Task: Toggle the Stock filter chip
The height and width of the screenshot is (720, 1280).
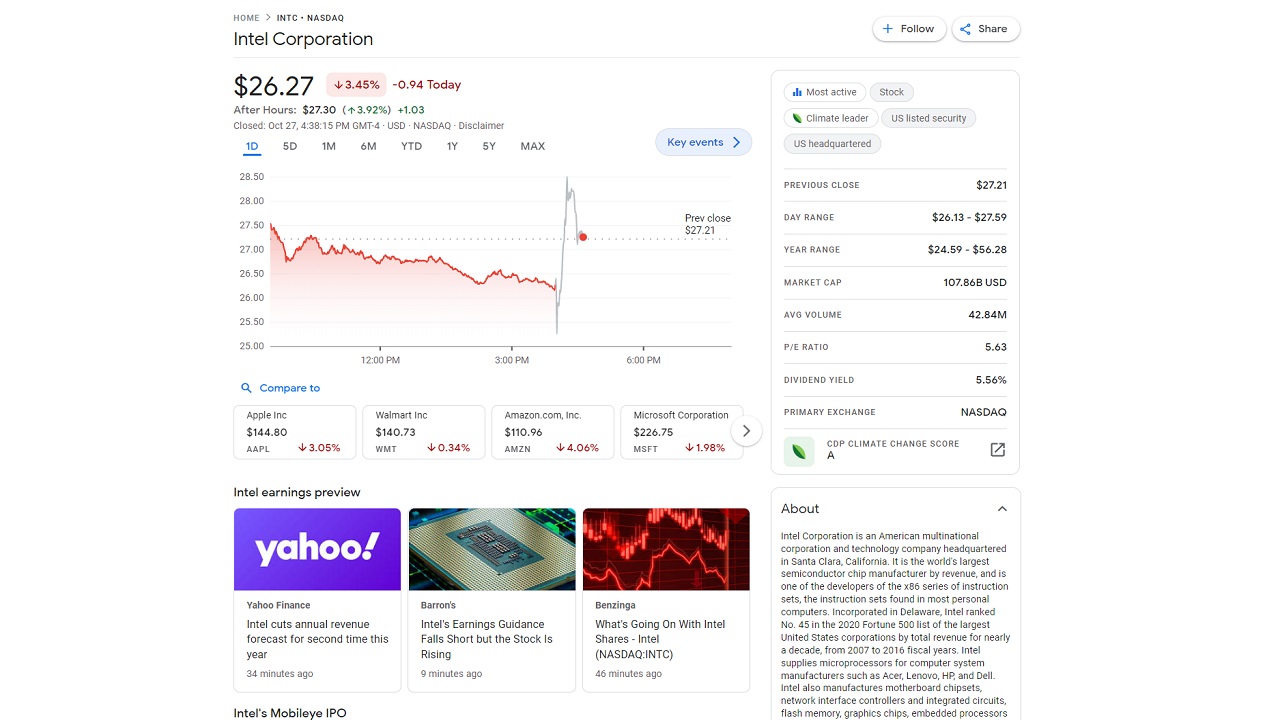Action: coord(891,92)
